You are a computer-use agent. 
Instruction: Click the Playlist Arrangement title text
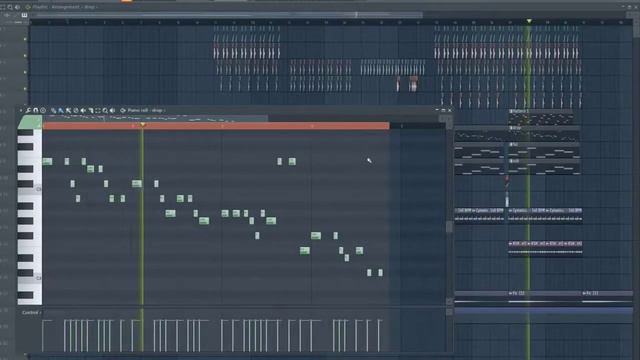coord(65,7)
